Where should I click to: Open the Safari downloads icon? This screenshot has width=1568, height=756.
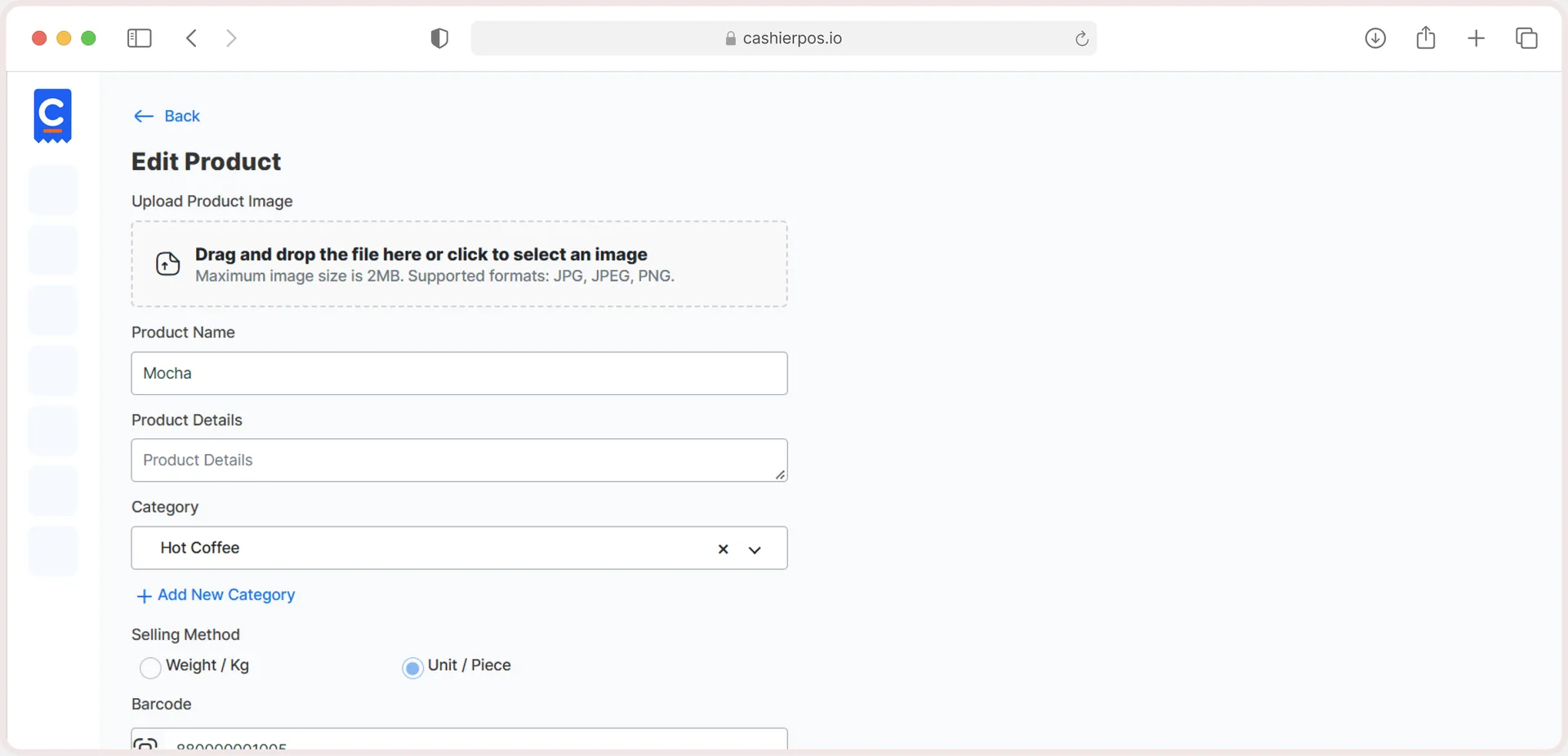tap(1375, 38)
